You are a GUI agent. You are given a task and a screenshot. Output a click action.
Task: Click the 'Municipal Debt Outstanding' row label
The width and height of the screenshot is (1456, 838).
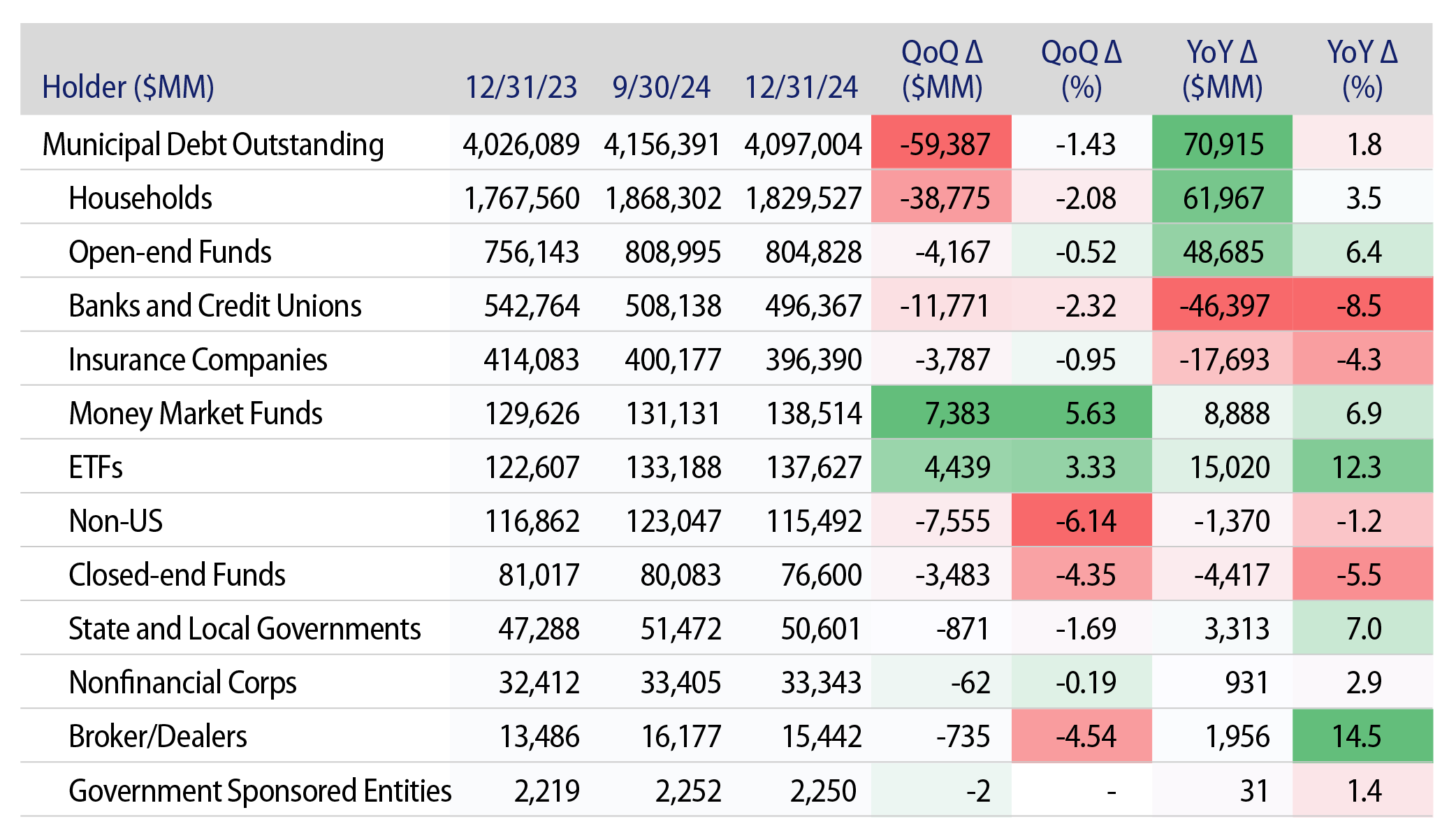click(x=213, y=145)
